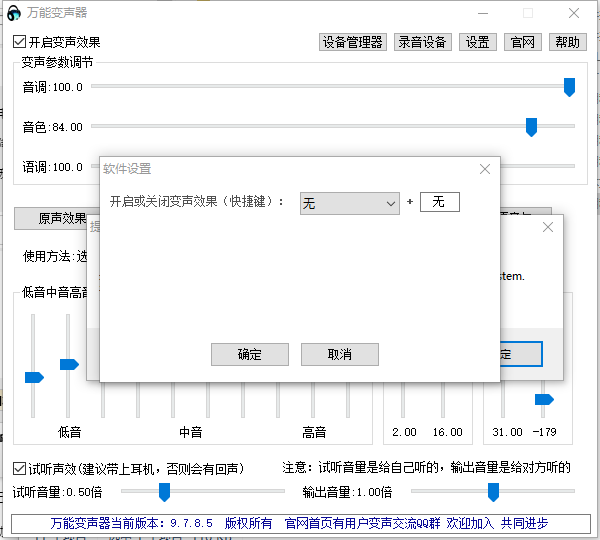Click the equalizer slider handle above -179

point(544,399)
